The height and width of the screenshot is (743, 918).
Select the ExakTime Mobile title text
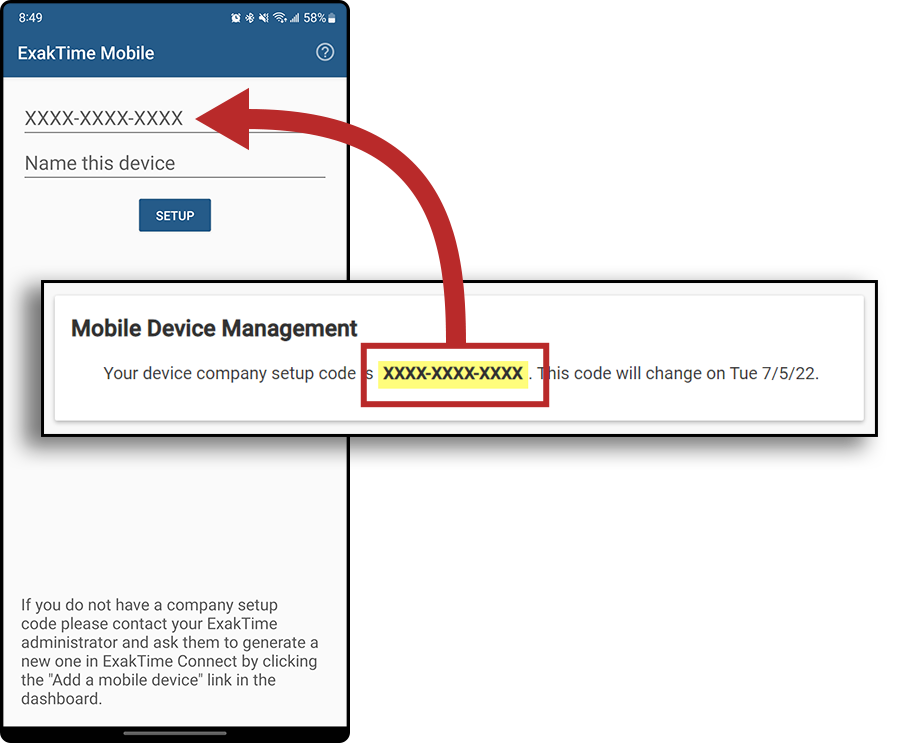[x=86, y=53]
